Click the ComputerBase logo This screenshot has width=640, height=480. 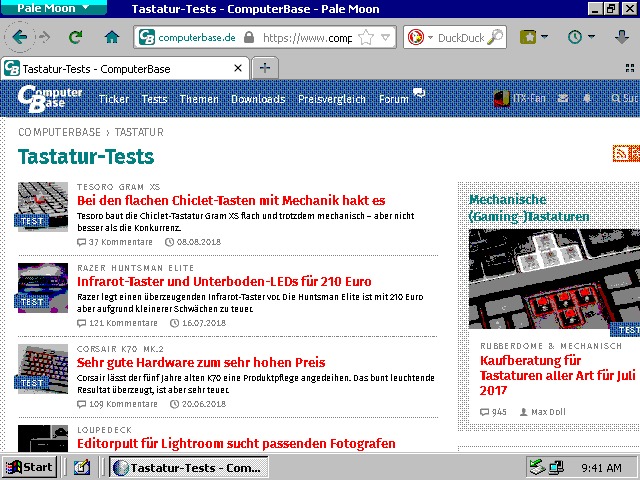coord(49,98)
